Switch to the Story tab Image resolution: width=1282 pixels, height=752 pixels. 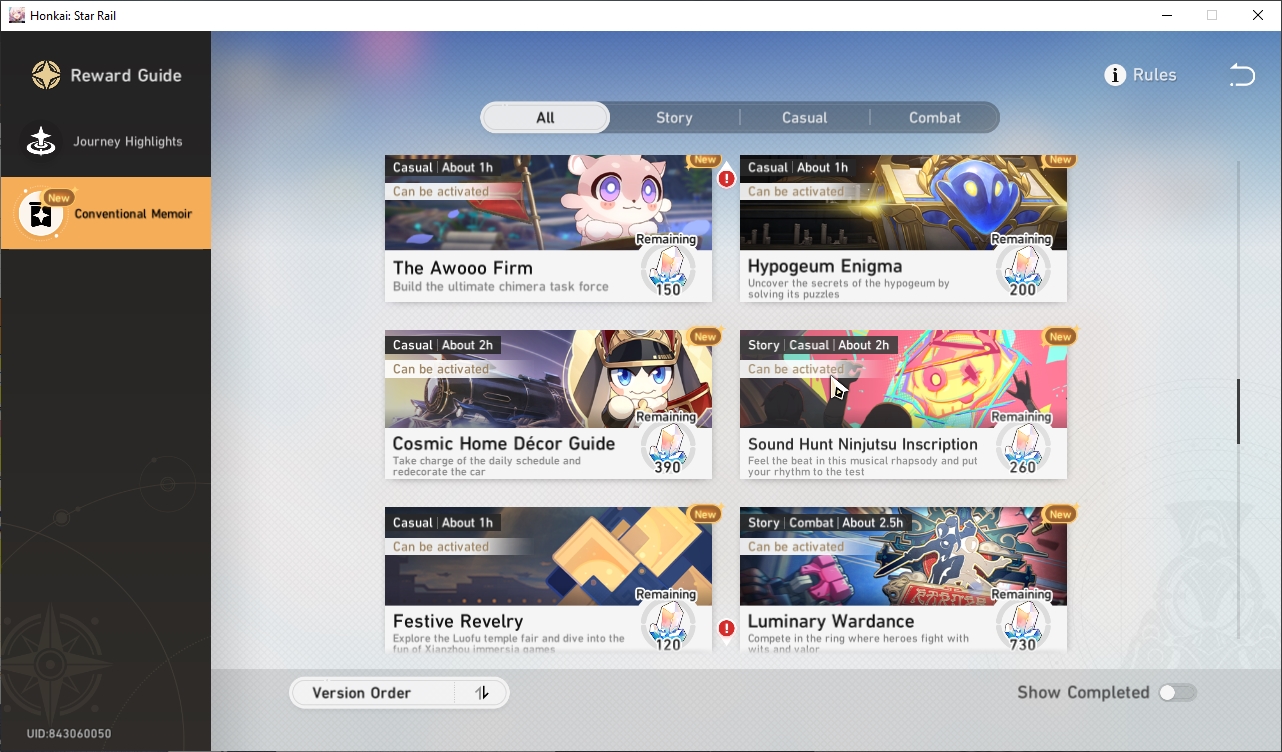tap(674, 118)
